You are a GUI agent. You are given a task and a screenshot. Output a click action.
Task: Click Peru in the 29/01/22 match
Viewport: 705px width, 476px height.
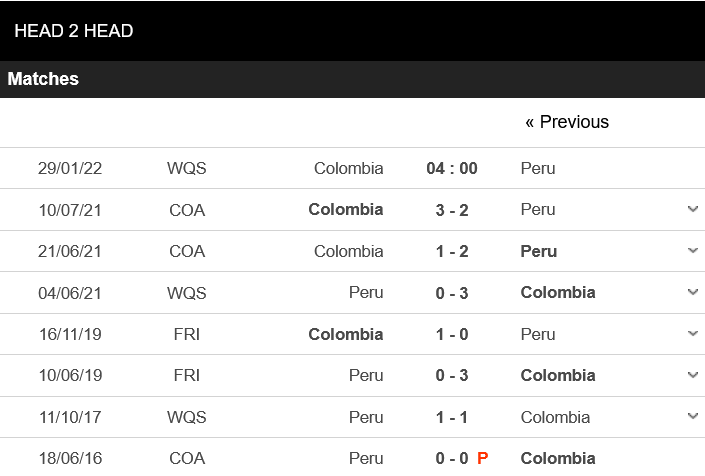pyautogui.click(x=538, y=168)
